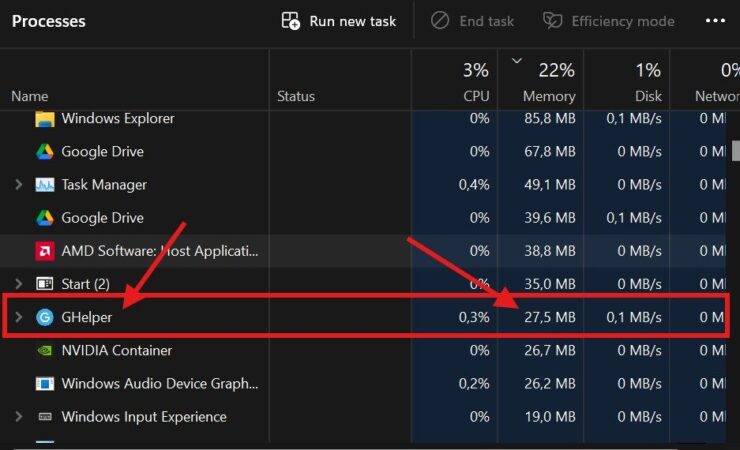Click the Processes page heading
Viewport: 740px width, 450px height.
pos(49,21)
